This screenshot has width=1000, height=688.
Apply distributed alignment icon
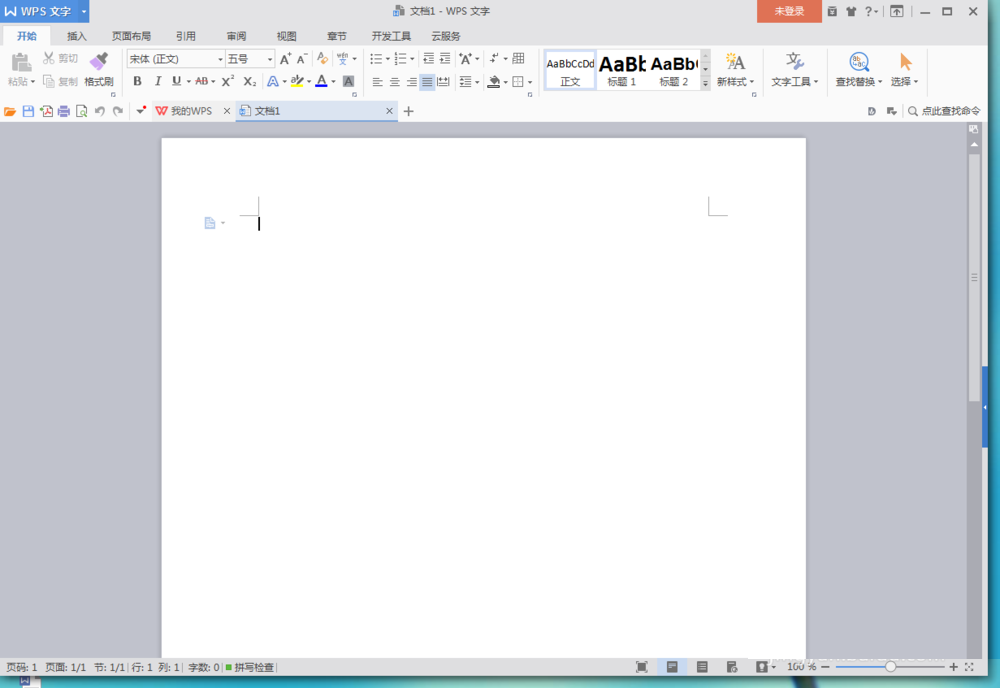coord(444,82)
